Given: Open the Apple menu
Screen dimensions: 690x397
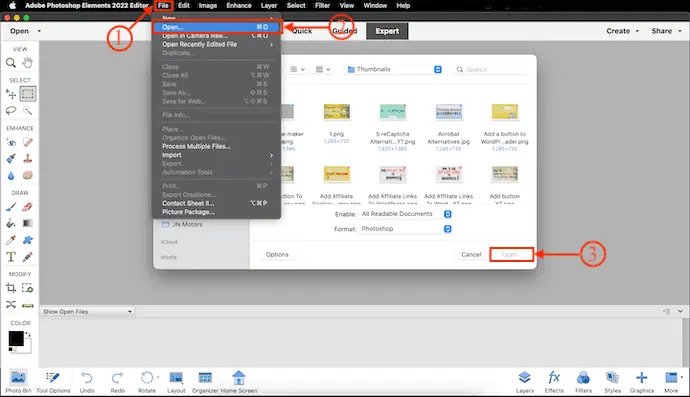Looking at the screenshot, I should (x=12, y=5).
